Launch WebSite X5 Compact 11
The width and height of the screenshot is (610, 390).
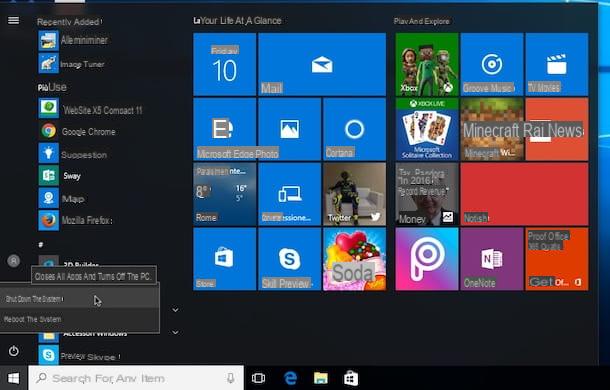(x=91, y=110)
